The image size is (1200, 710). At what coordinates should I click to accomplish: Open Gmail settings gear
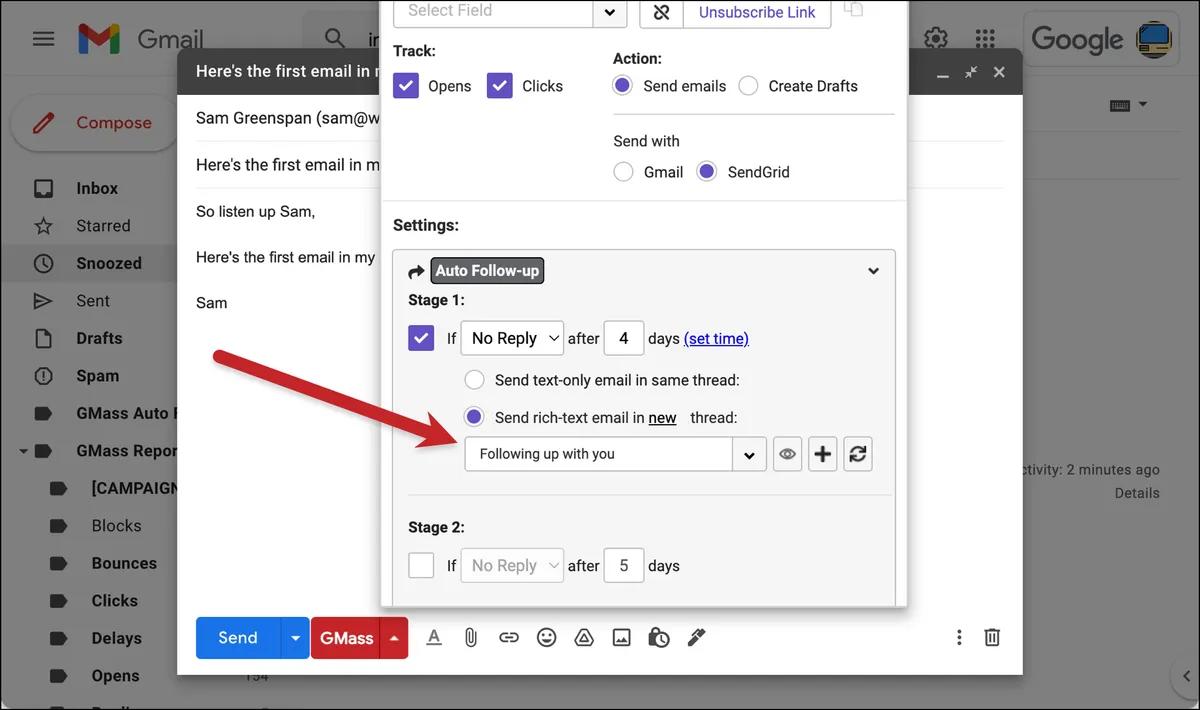point(936,39)
